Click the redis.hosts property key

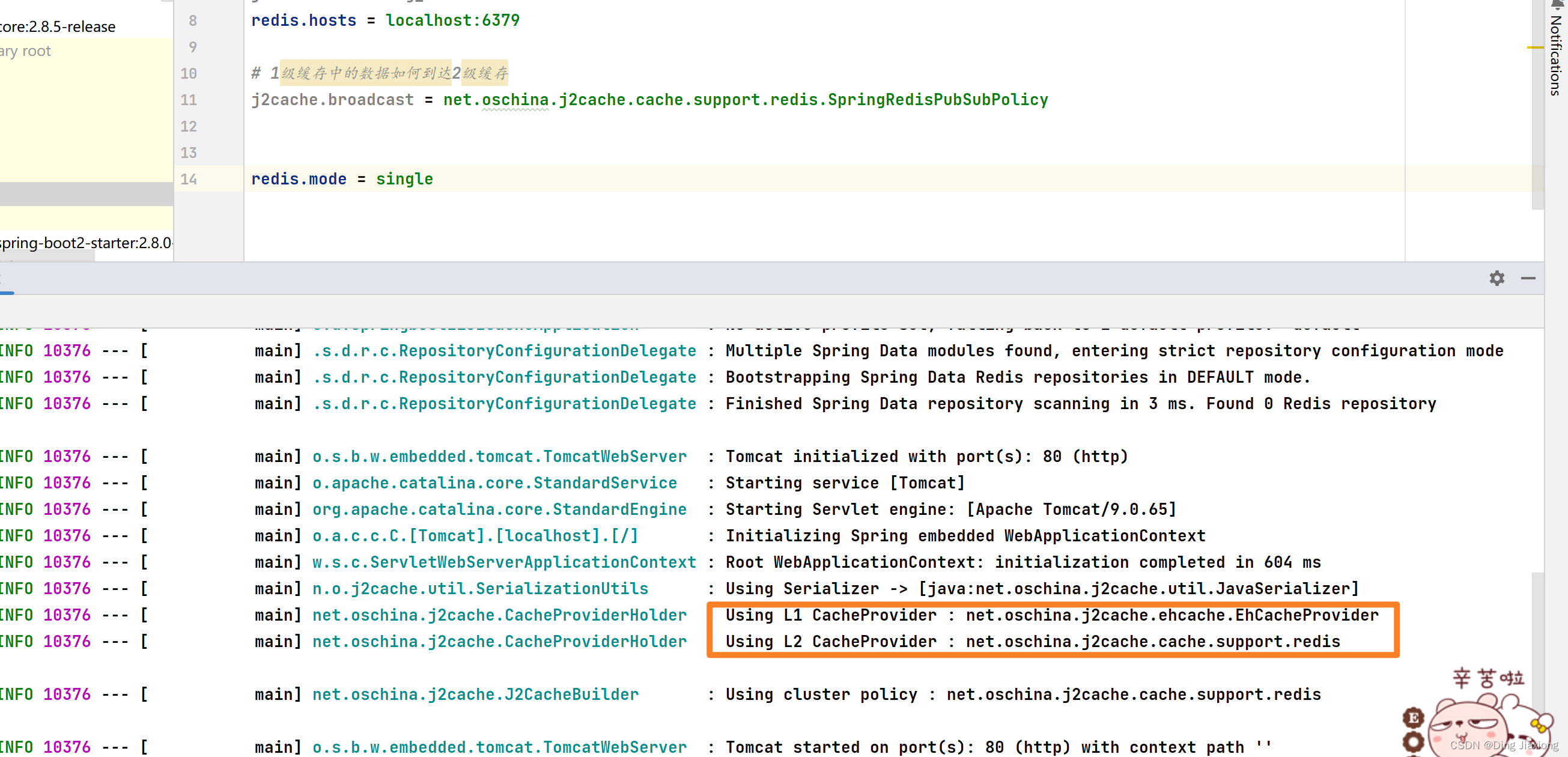click(x=304, y=20)
